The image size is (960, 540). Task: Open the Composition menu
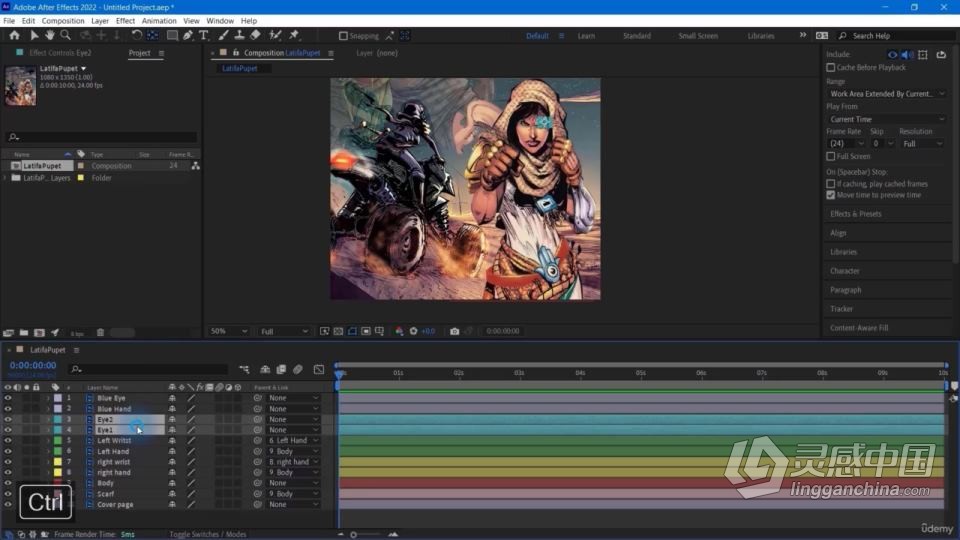(63, 21)
